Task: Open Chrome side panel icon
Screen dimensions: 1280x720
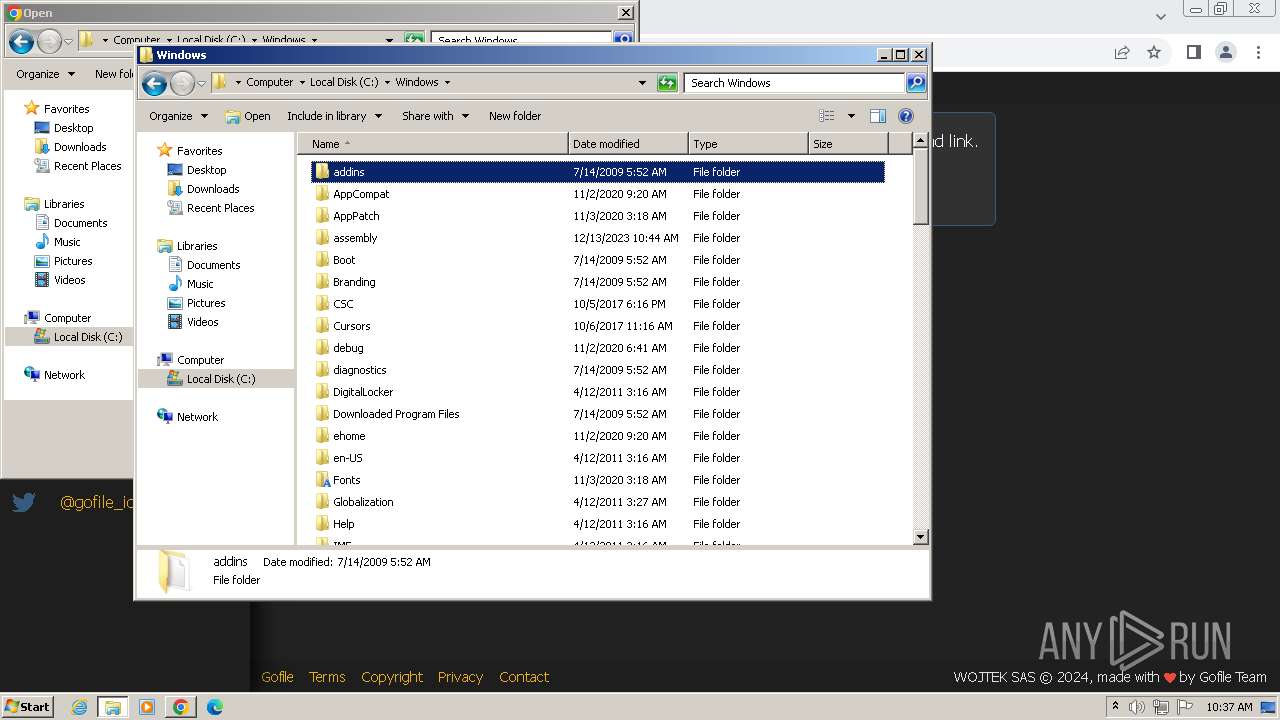Action: click(x=1193, y=52)
